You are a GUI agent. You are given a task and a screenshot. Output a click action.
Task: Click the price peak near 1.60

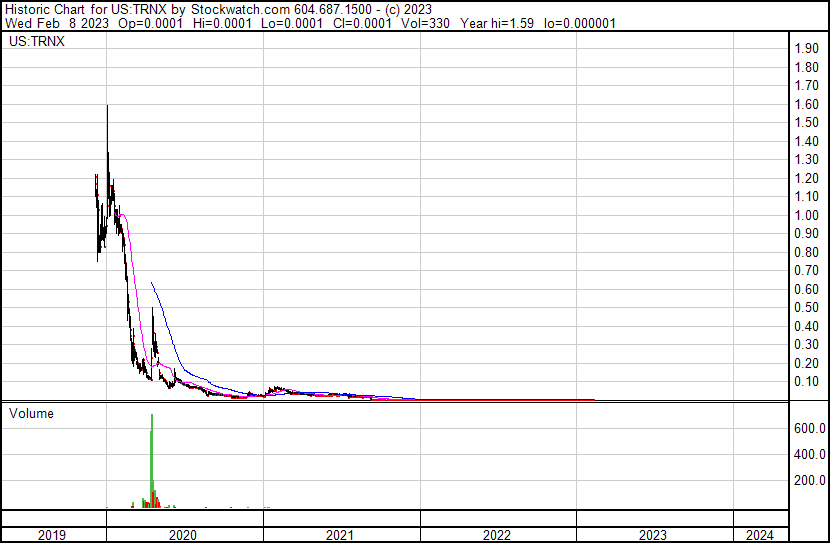(x=107, y=106)
